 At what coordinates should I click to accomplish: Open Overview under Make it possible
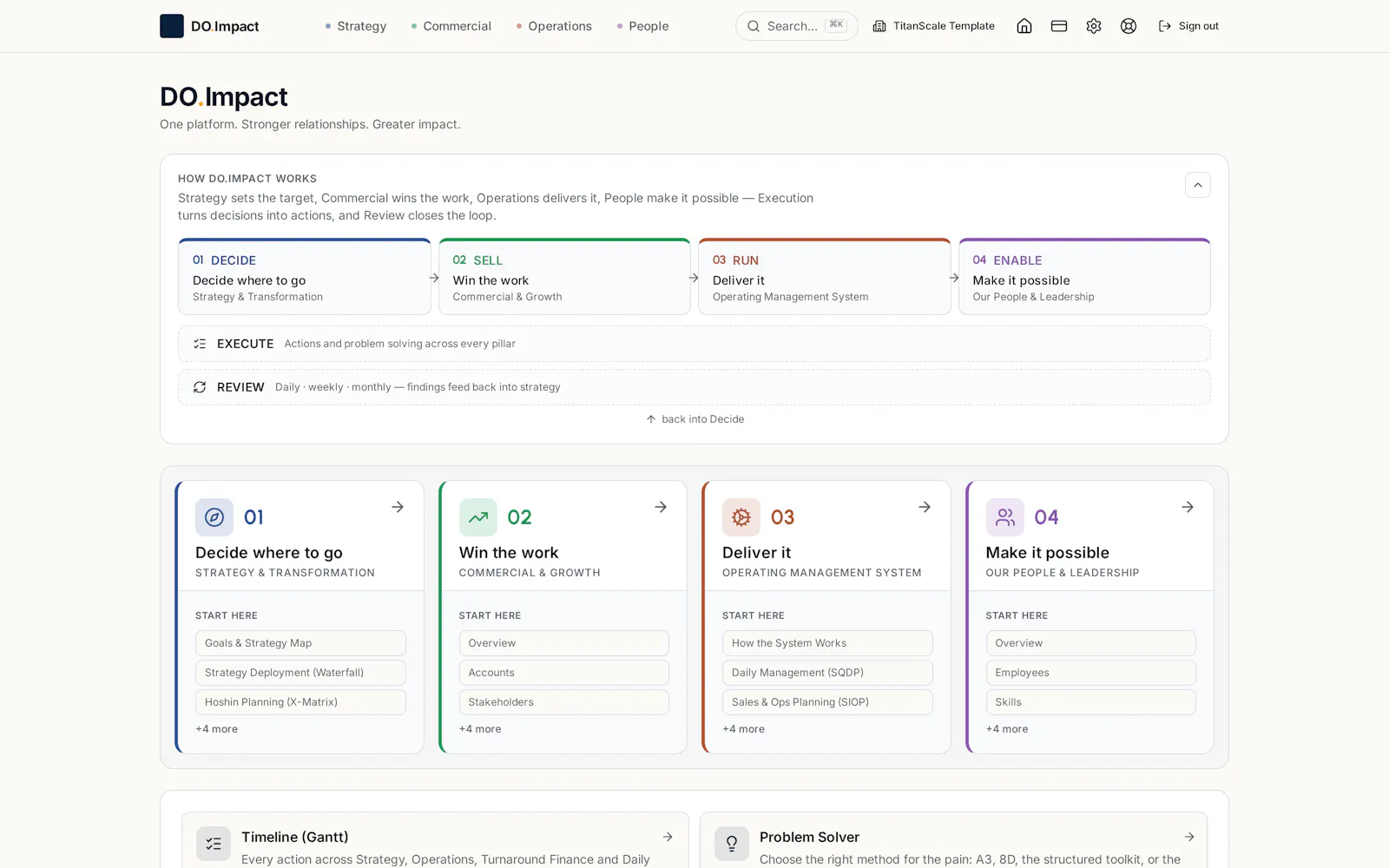pyautogui.click(x=1091, y=643)
